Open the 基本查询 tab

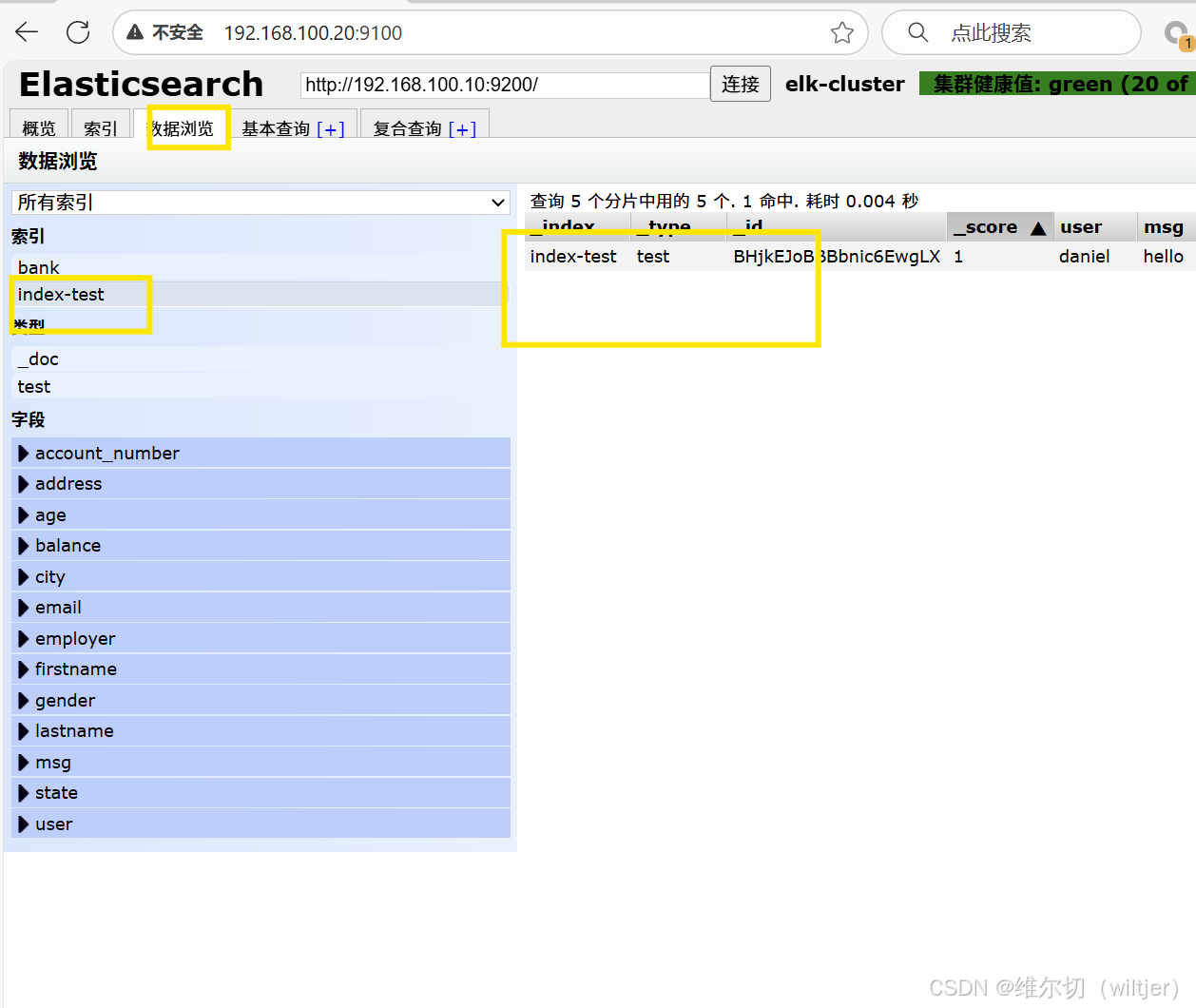click(276, 128)
